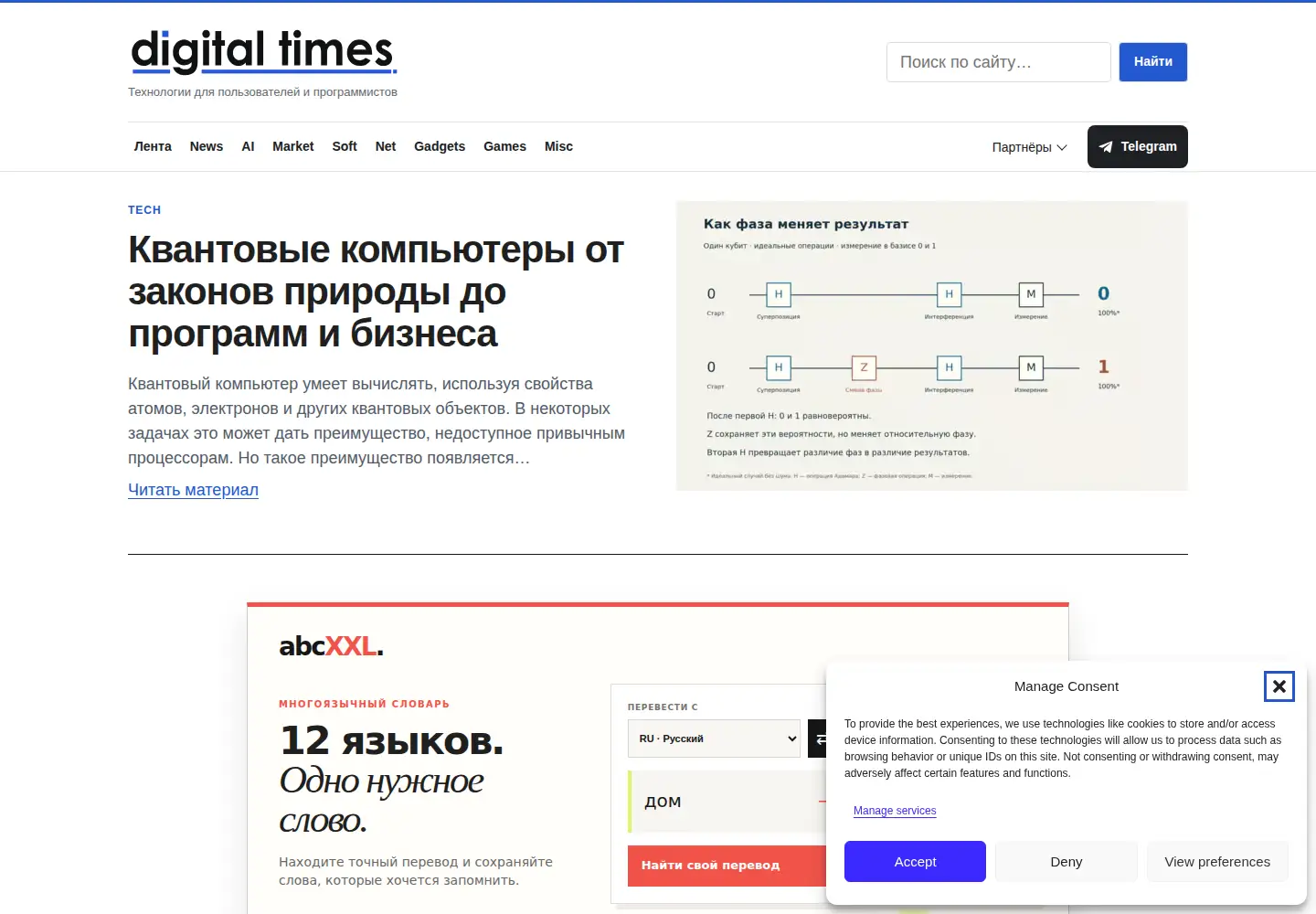This screenshot has height=914, width=1316.
Task: Click the дом word input field
Action: (727, 802)
